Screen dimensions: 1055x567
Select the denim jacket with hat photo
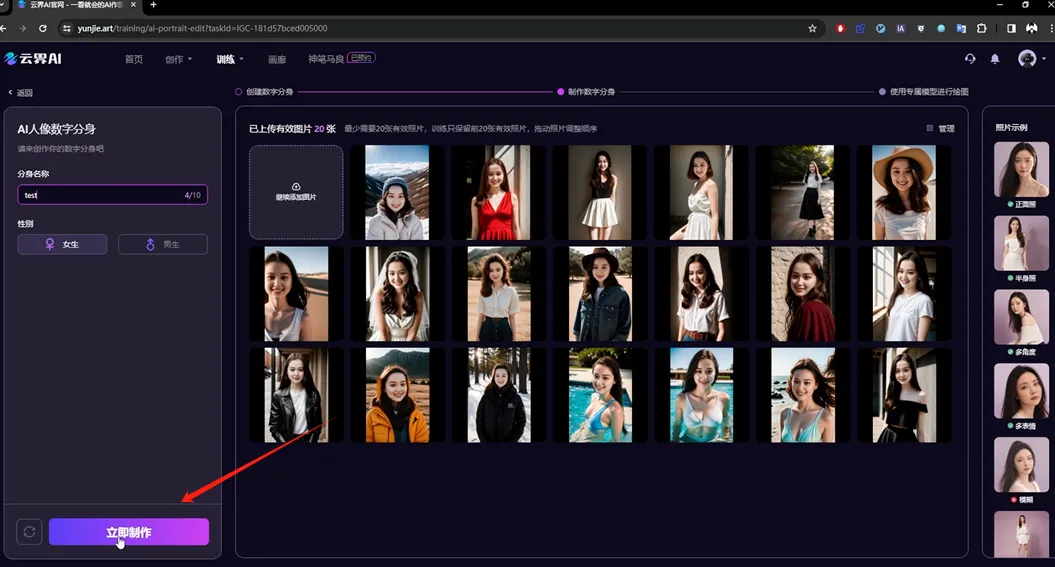600,294
